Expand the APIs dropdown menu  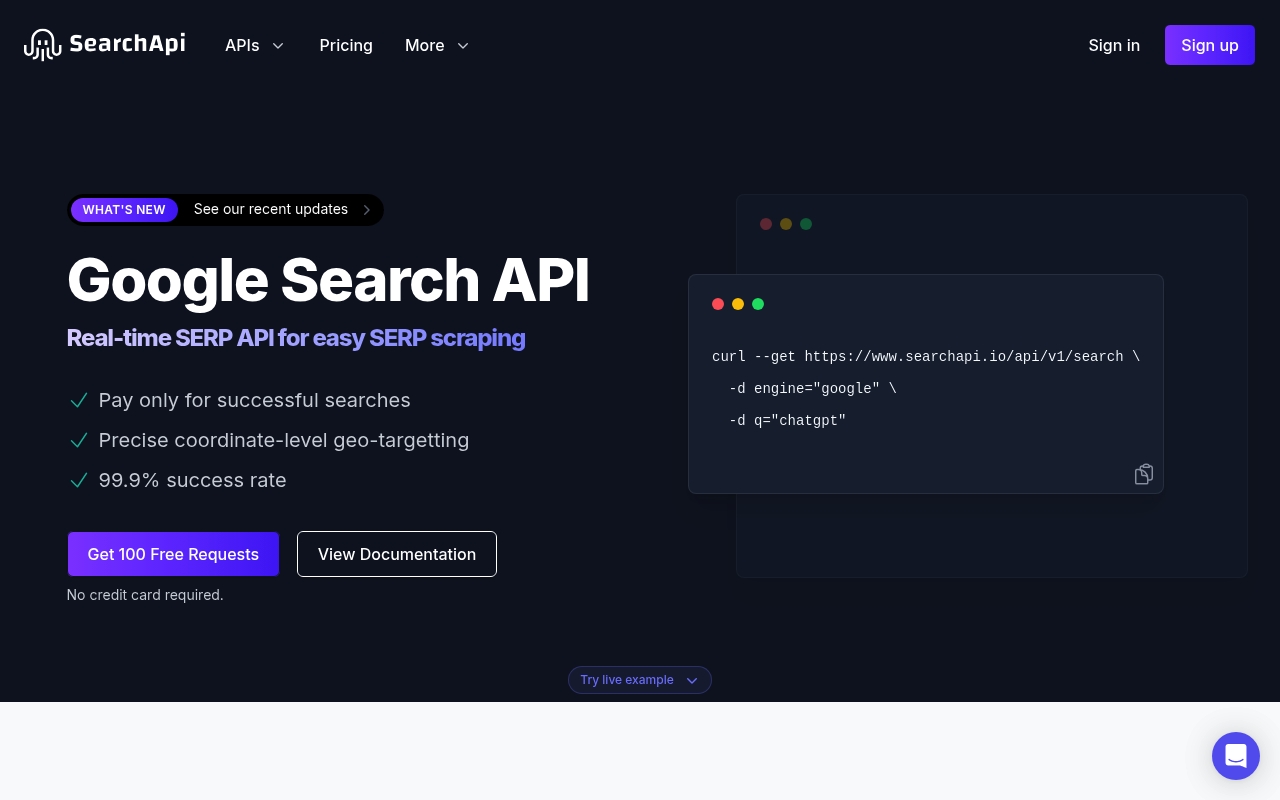[x=255, y=45]
